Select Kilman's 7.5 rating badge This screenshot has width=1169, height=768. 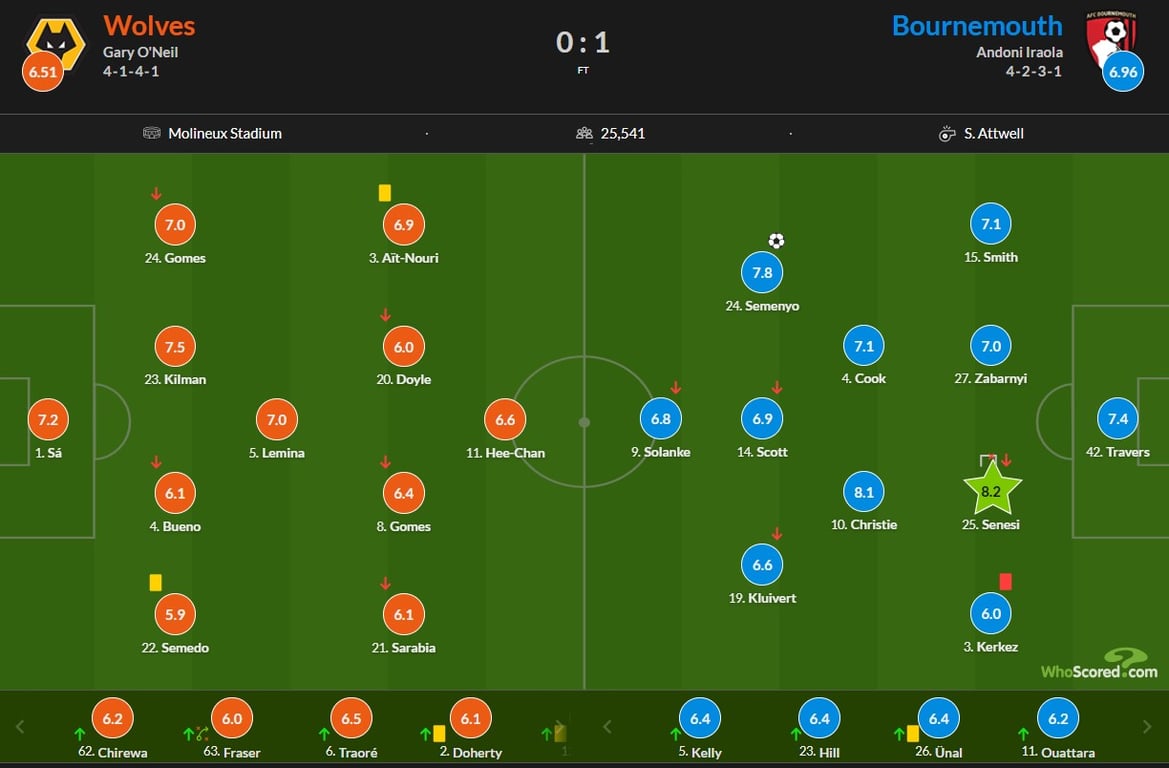pos(175,347)
